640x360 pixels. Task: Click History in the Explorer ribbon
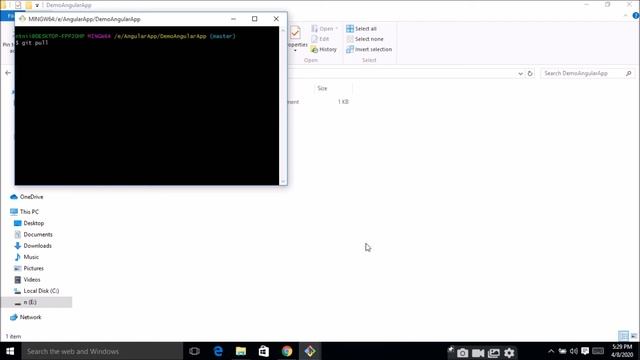coord(324,49)
